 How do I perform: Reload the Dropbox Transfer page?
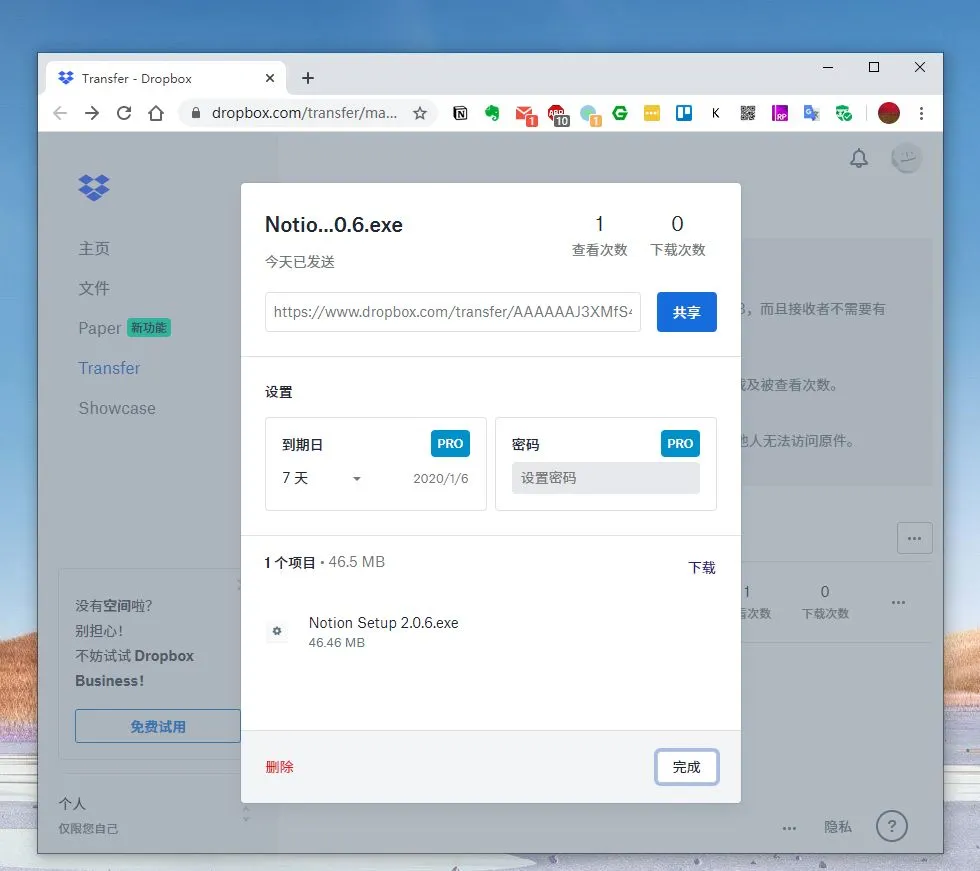(x=124, y=113)
